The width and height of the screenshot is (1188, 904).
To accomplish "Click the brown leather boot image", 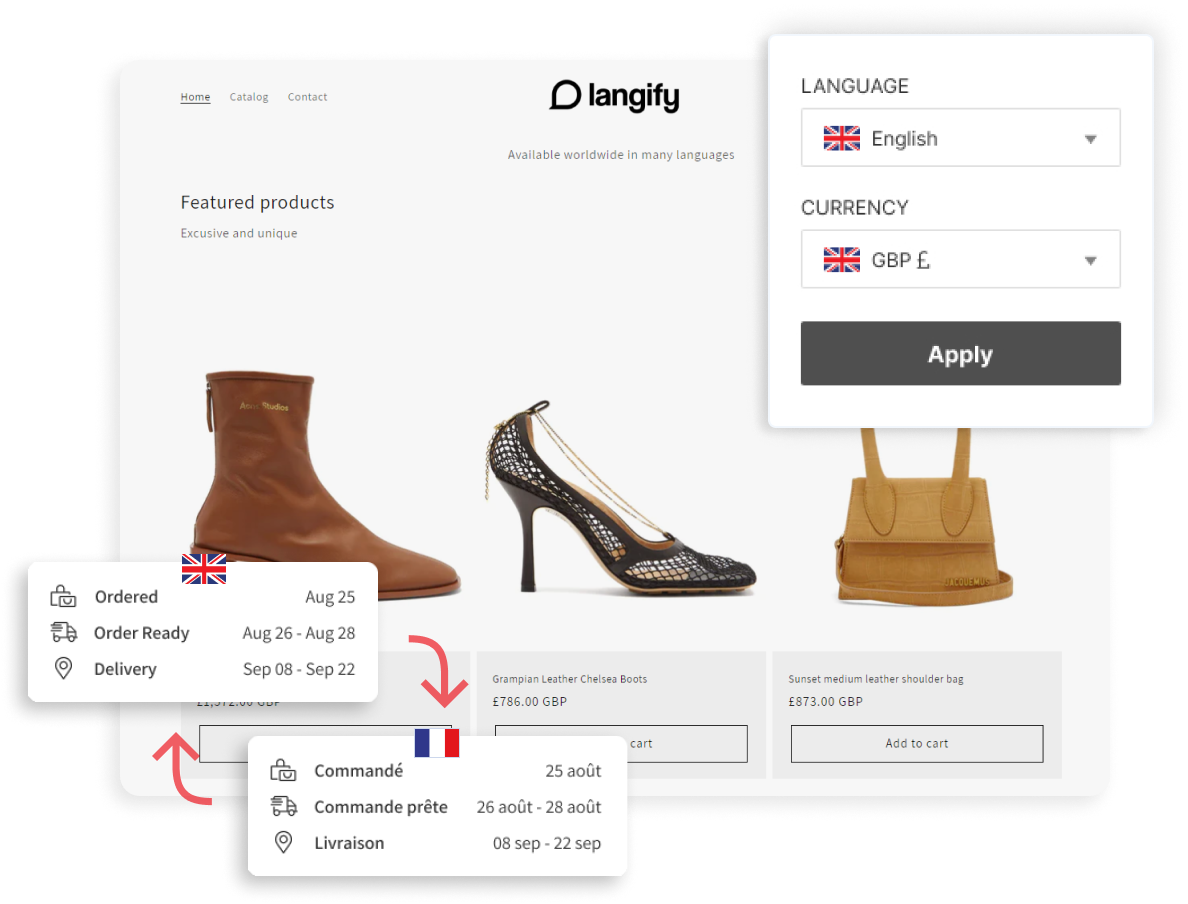I will (x=320, y=485).
